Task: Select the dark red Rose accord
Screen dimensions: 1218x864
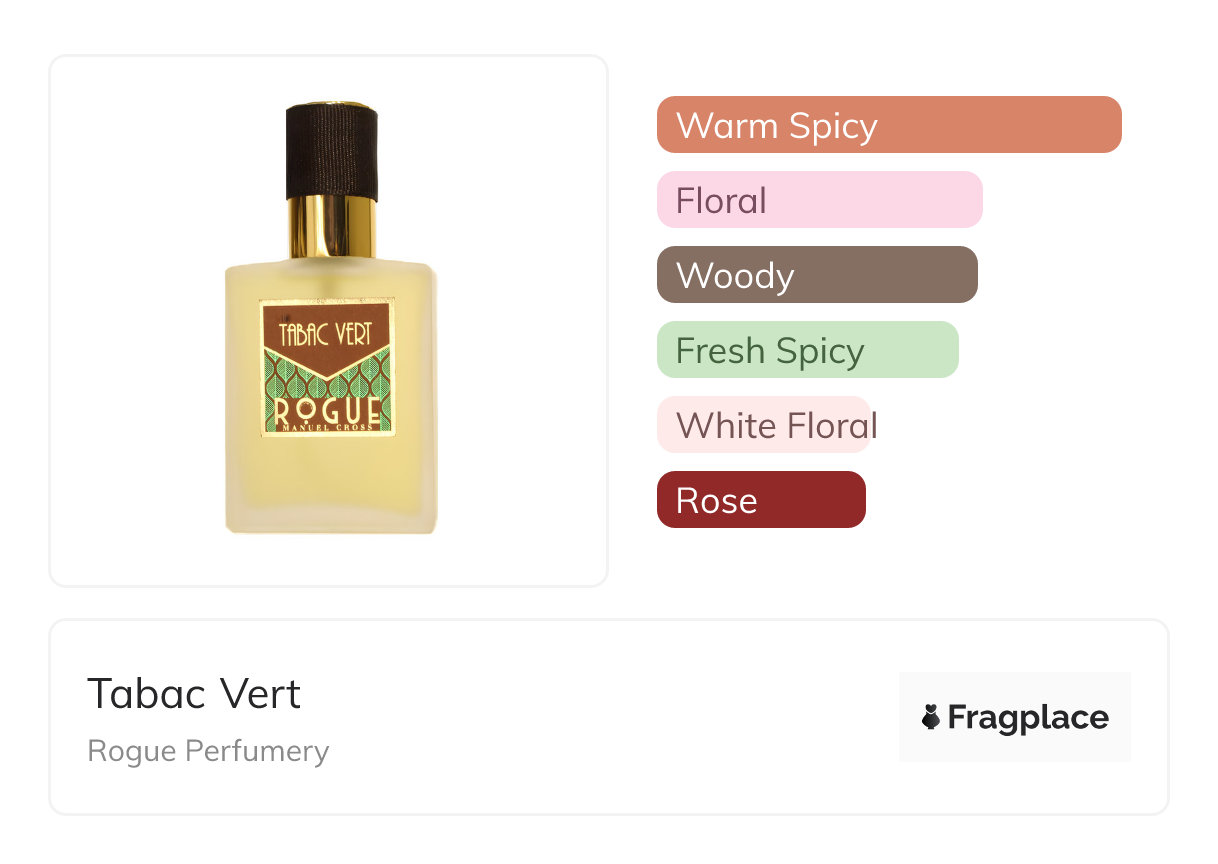Action: (x=760, y=500)
